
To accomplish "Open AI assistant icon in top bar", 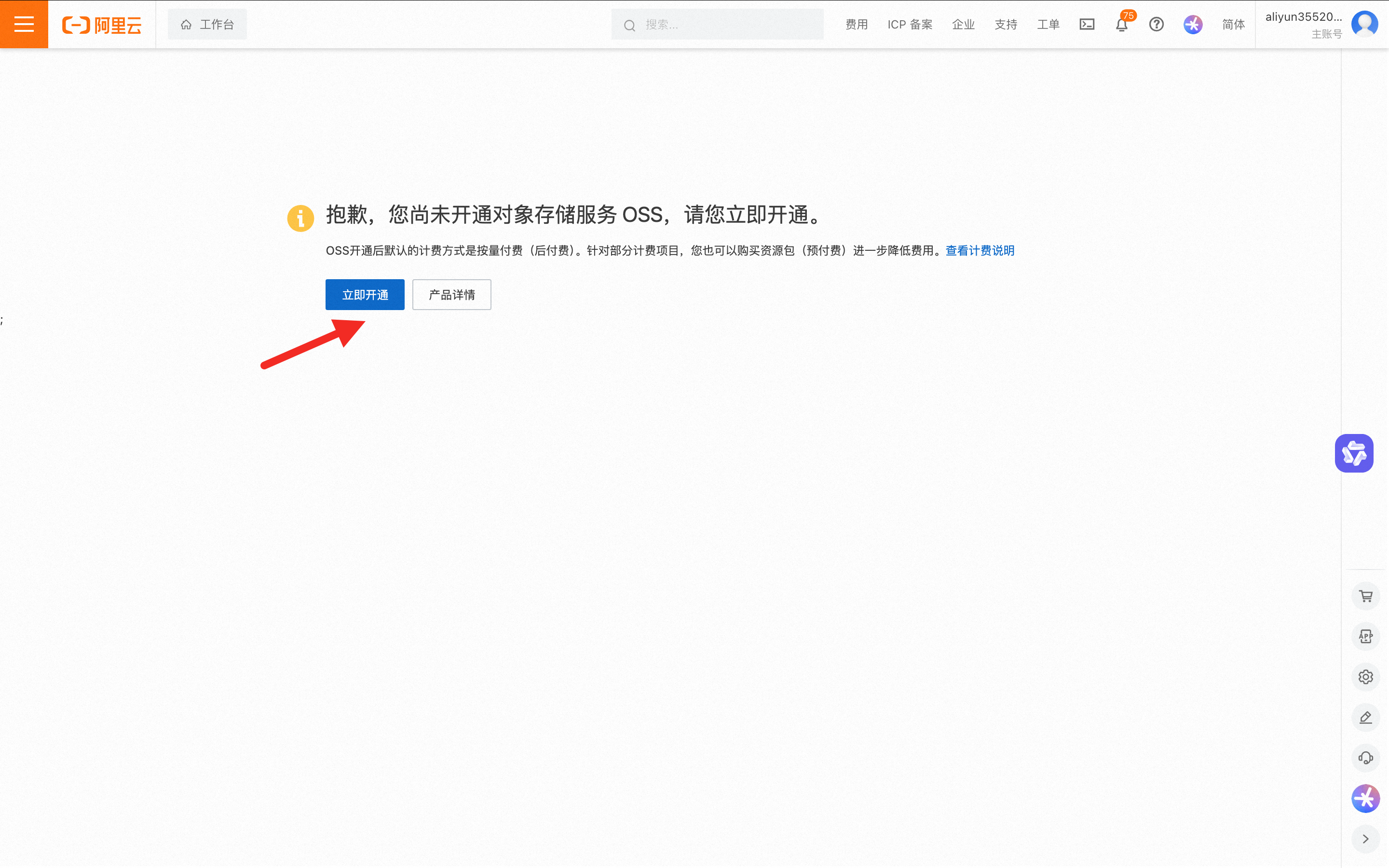I will [1193, 24].
